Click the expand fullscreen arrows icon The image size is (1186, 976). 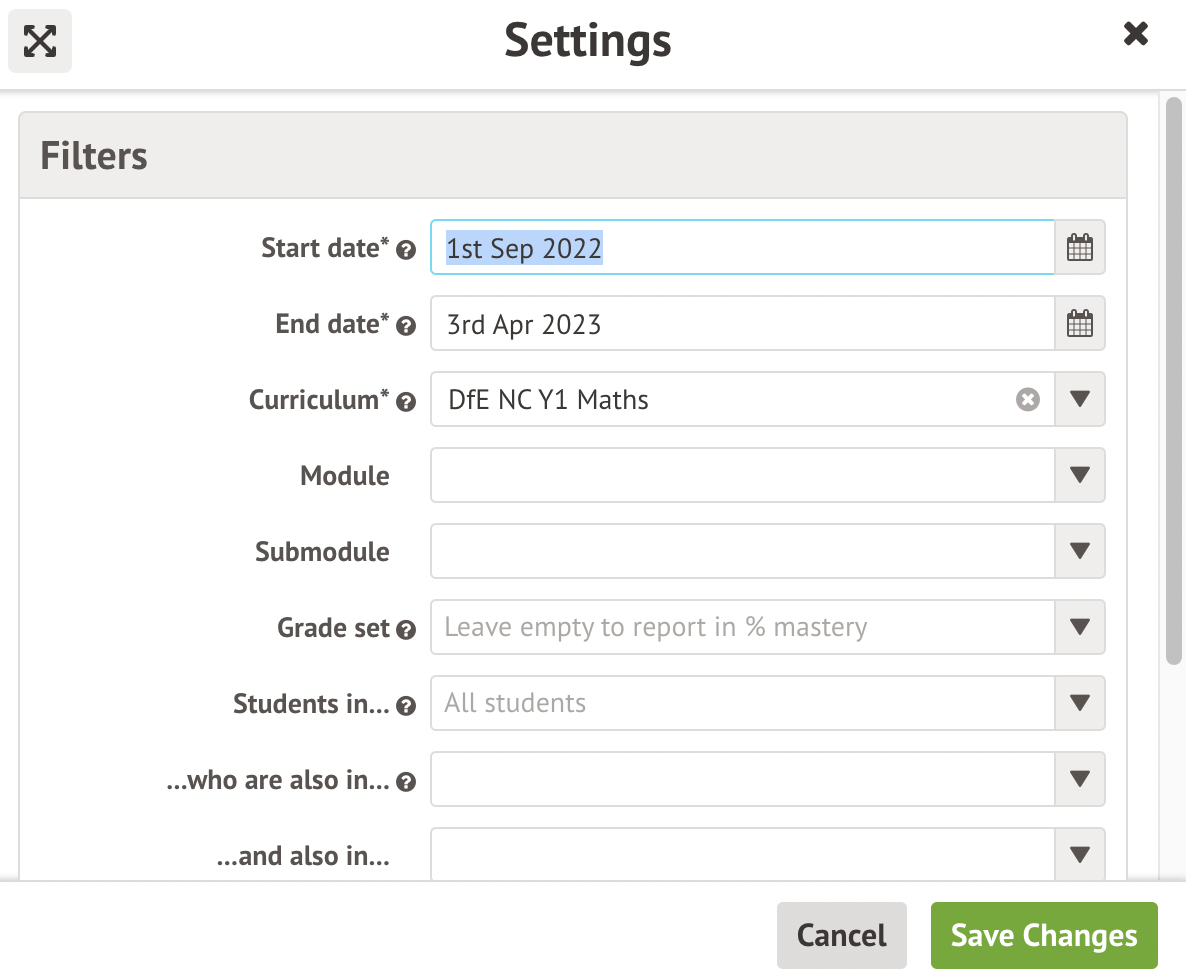point(40,41)
